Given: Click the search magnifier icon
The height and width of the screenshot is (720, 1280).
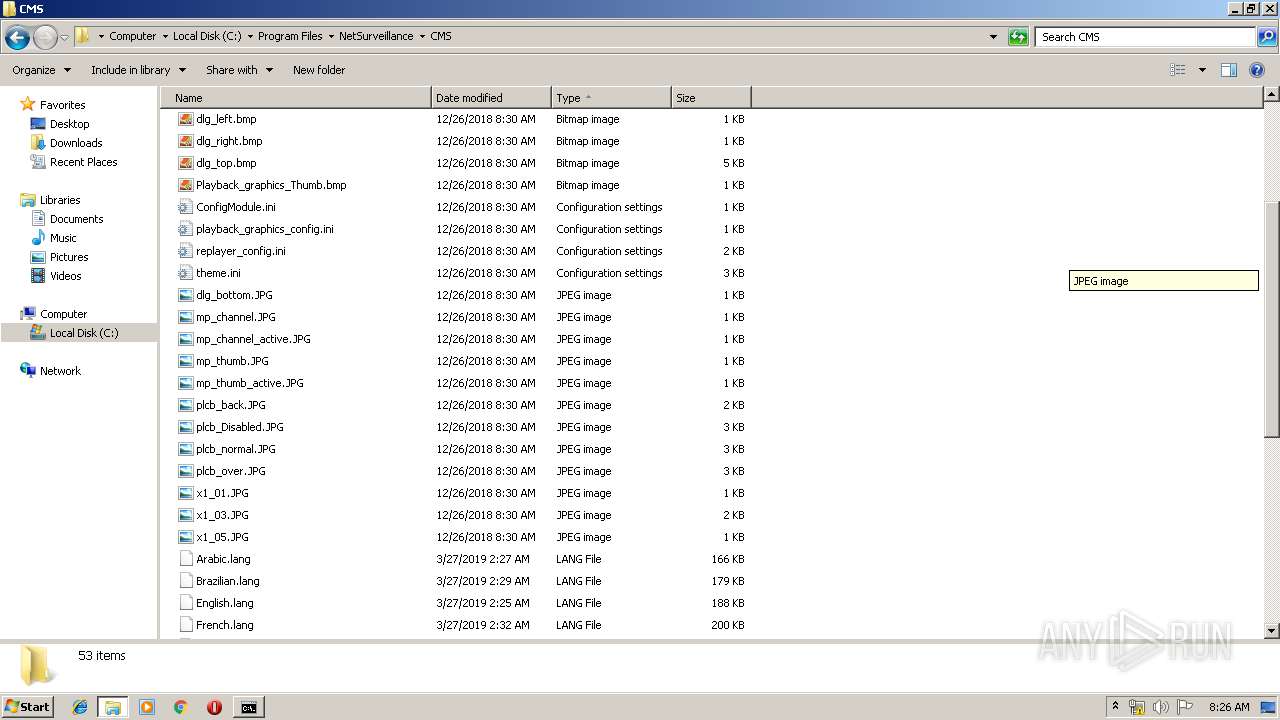Looking at the screenshot, I should click(x=1266, y=37).
